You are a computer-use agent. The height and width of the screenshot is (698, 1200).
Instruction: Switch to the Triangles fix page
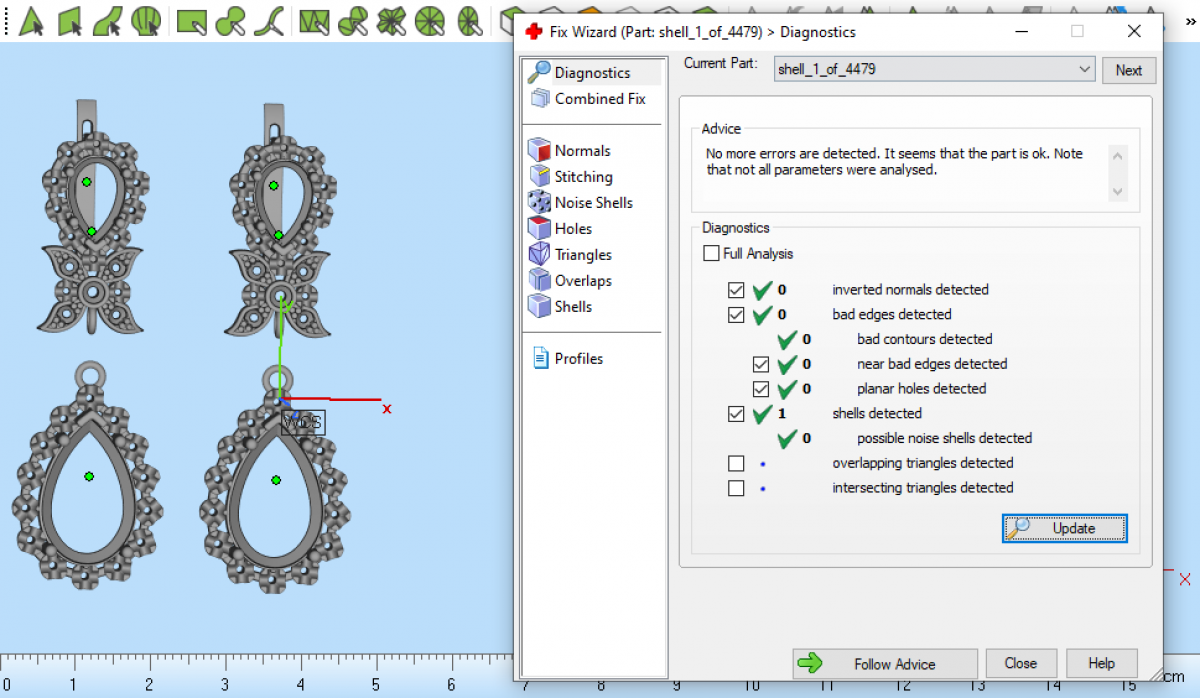point(583,255)
